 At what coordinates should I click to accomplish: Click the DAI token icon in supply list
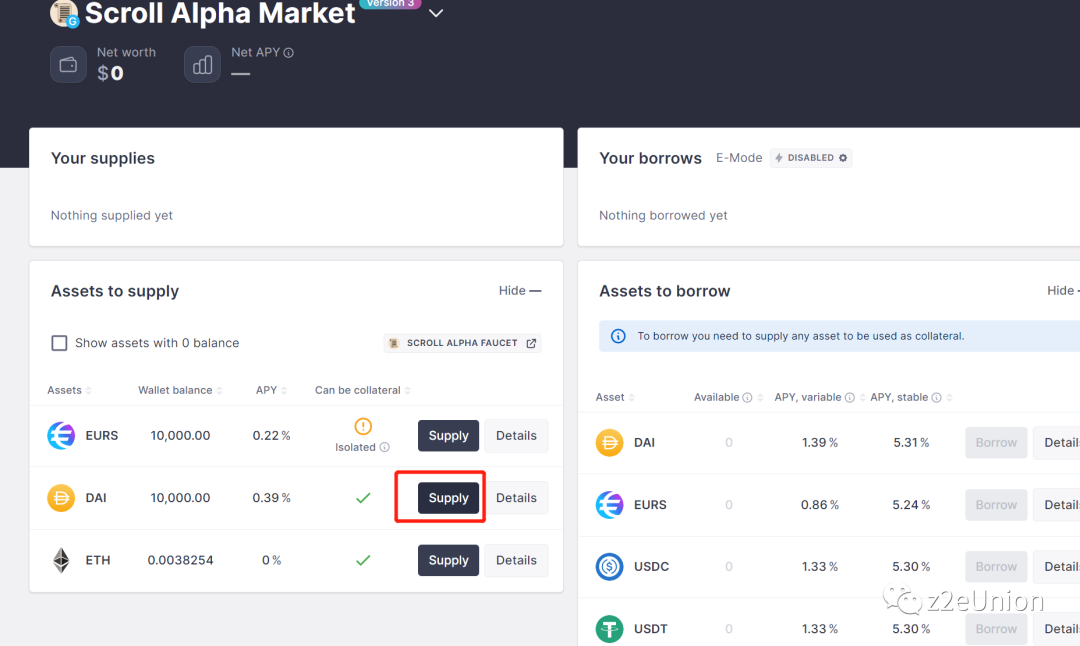pyautogui.click(x=61, y=498)
